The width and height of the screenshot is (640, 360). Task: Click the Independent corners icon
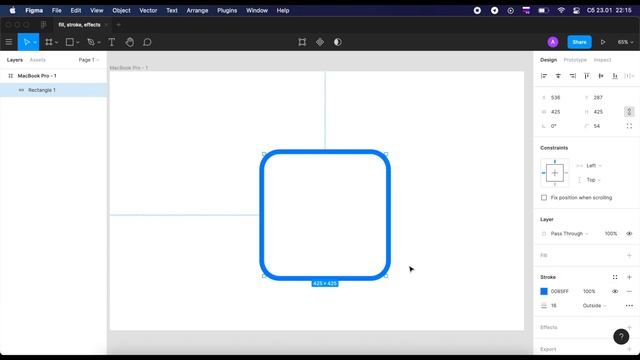pyautogui.click(x=629, y=126)
